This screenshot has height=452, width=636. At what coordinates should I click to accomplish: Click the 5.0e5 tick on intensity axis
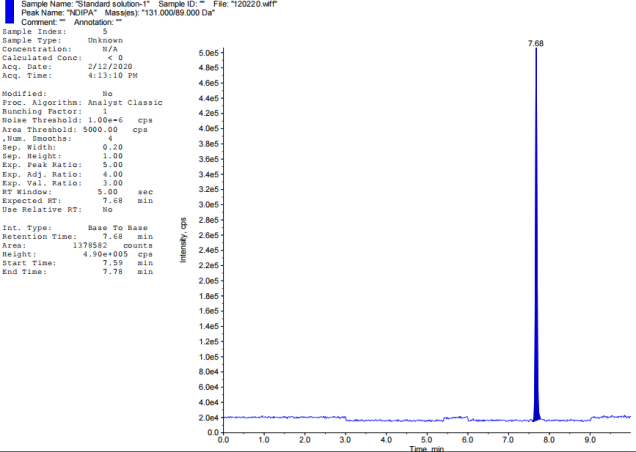point(208,53)
